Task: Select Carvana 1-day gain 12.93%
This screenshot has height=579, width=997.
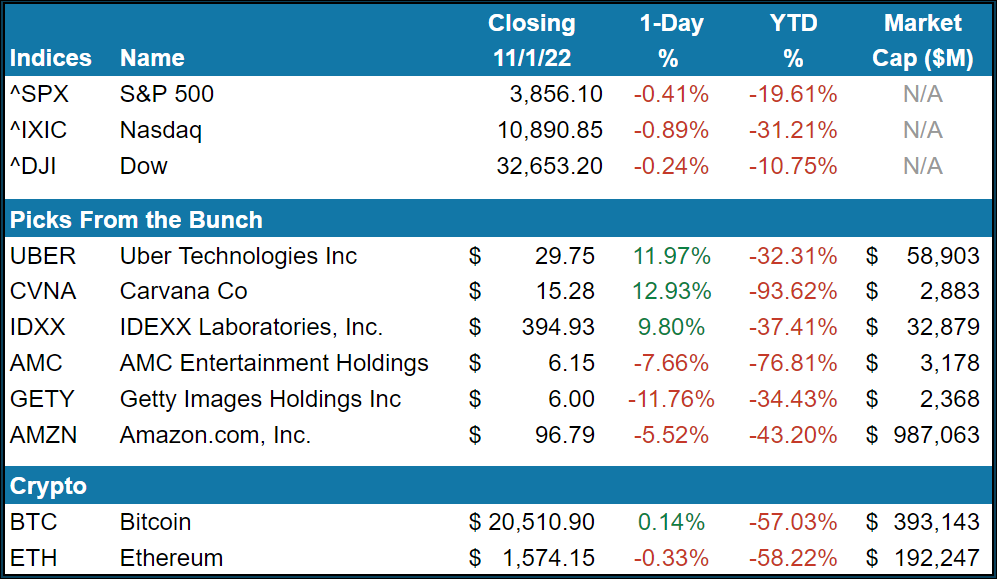Action: tap(672, 292)
